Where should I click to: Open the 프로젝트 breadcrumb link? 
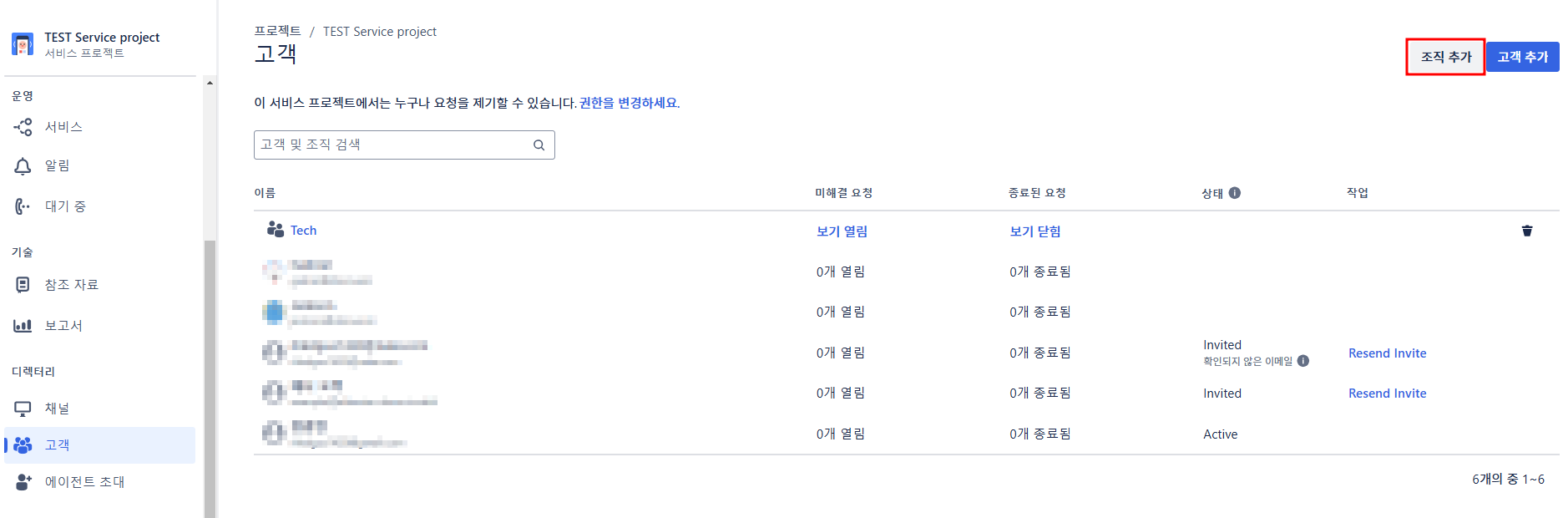pyautogui.click(x=277, y=31)
